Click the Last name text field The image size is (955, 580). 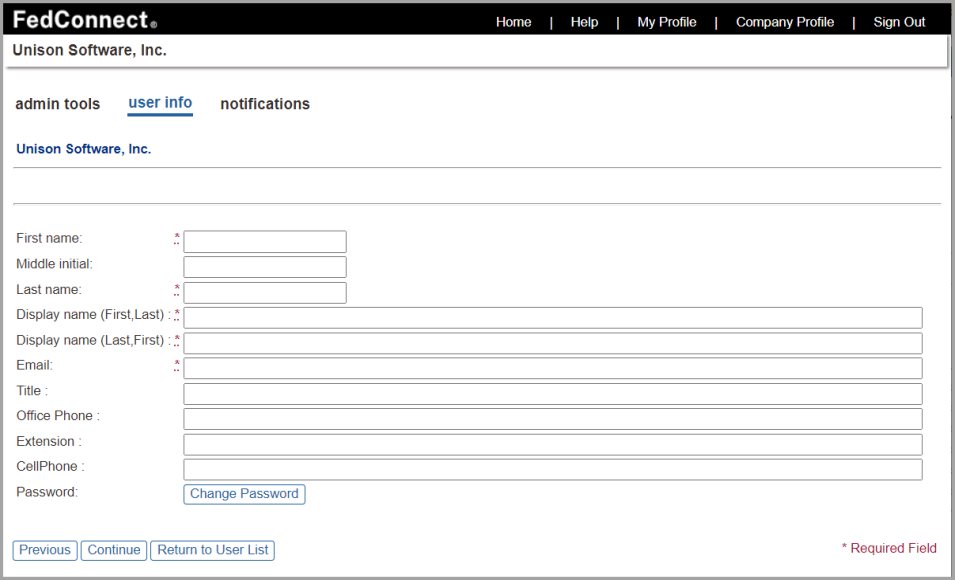click(x=264, y=292)
